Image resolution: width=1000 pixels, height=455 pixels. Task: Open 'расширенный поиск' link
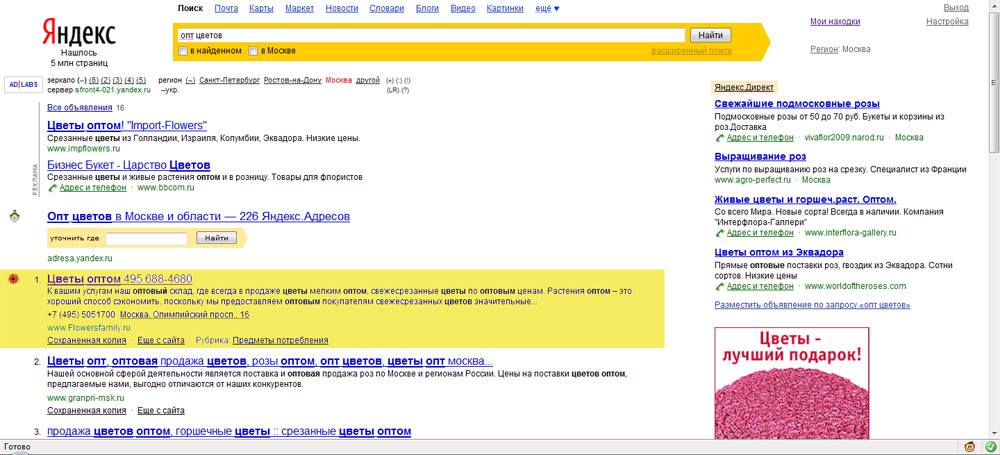pyautogui.click(x=691, y=51)
